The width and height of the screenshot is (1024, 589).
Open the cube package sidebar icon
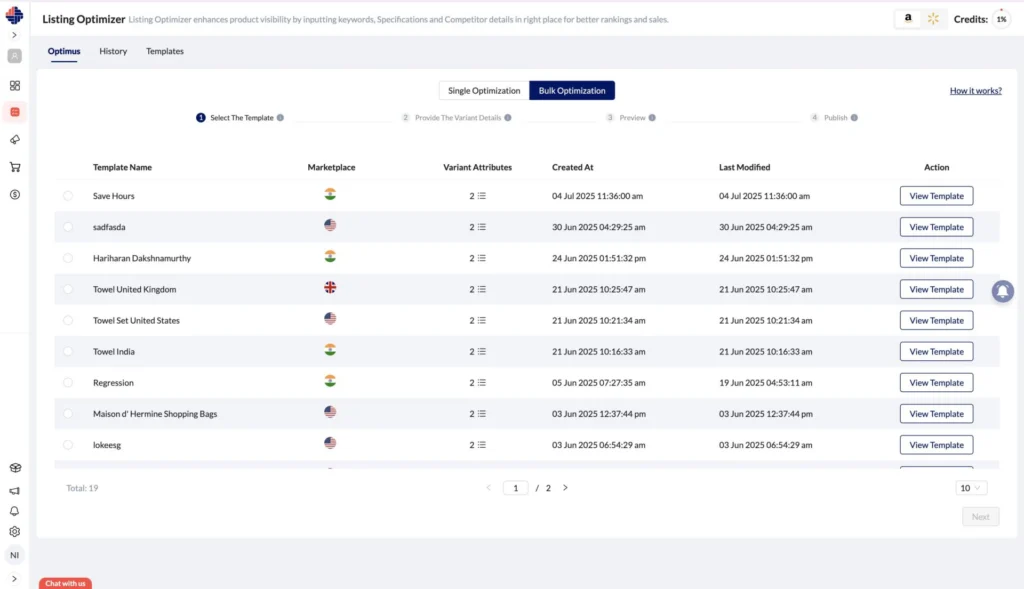point(14,468)
